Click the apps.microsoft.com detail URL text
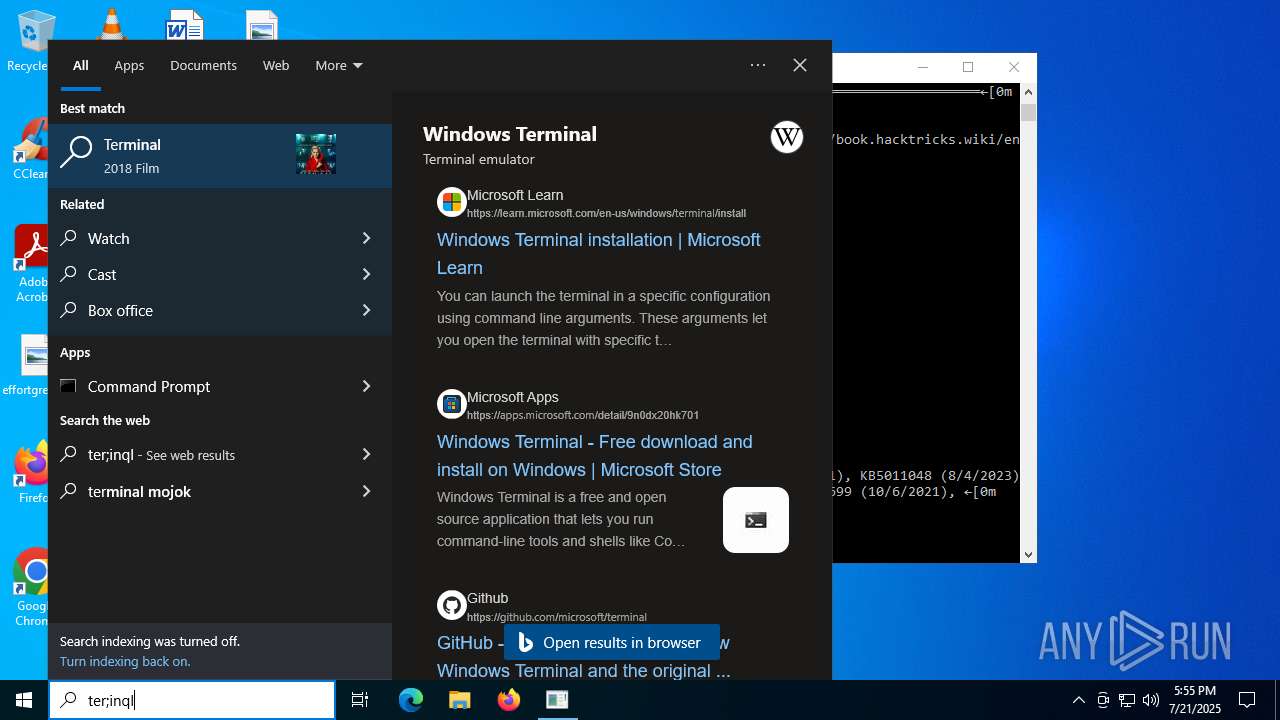This screenshot has width=1280, height=720. pos(583,415)
